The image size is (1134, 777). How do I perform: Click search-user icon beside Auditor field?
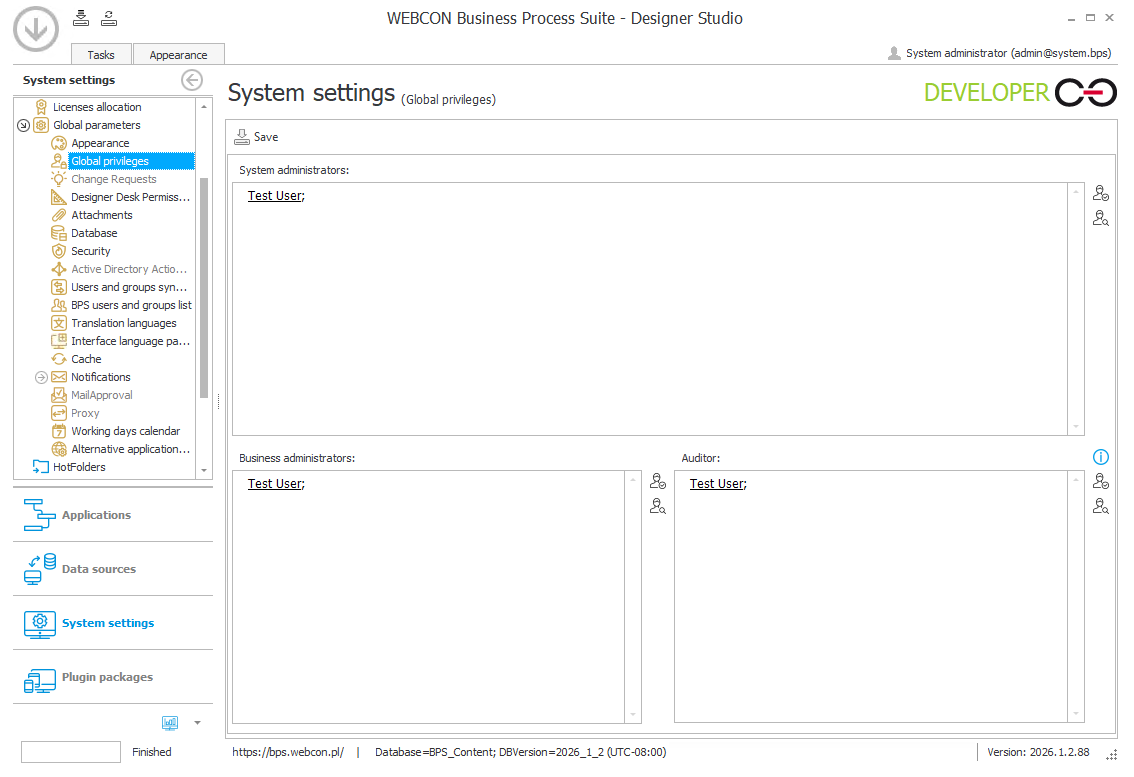coord(1101,506)
